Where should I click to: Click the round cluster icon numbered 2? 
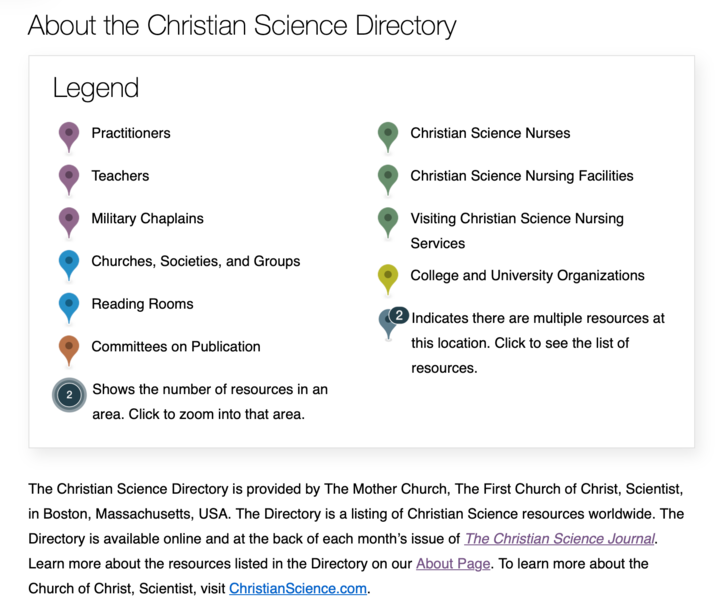tap(69, 395)
